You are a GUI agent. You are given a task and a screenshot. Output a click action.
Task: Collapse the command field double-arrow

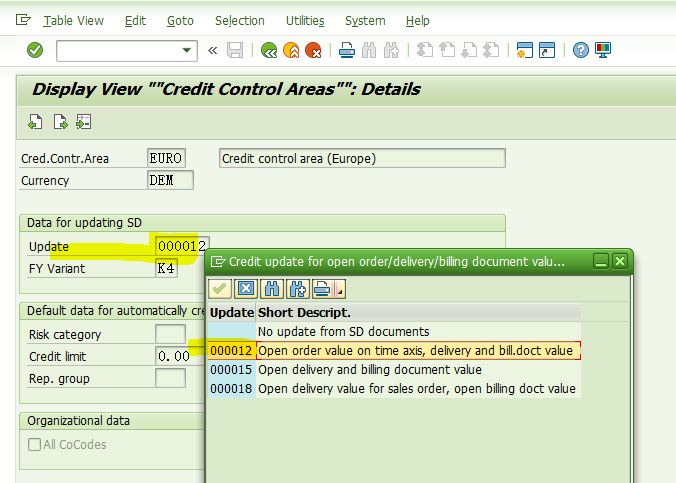click(x=212, y=51)
